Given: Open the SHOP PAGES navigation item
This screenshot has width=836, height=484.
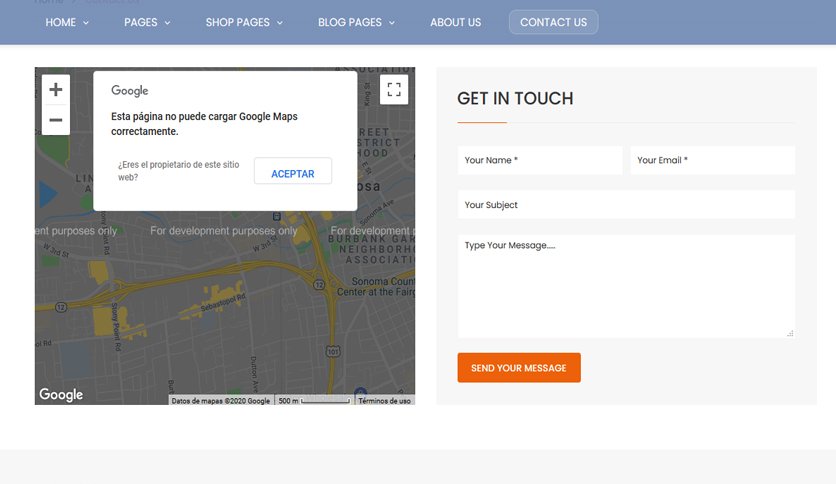Looking at the screenshot, I should coord(238,22).
